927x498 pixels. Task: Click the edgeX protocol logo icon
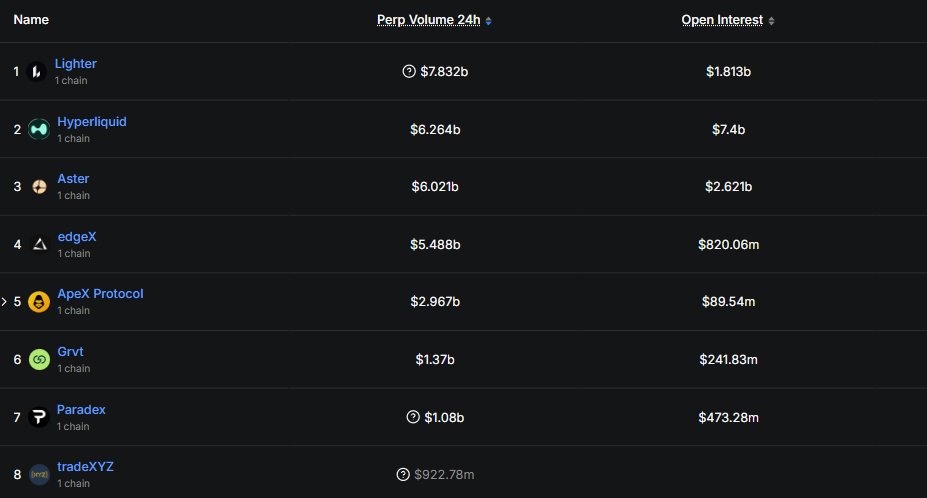(39, 244)
